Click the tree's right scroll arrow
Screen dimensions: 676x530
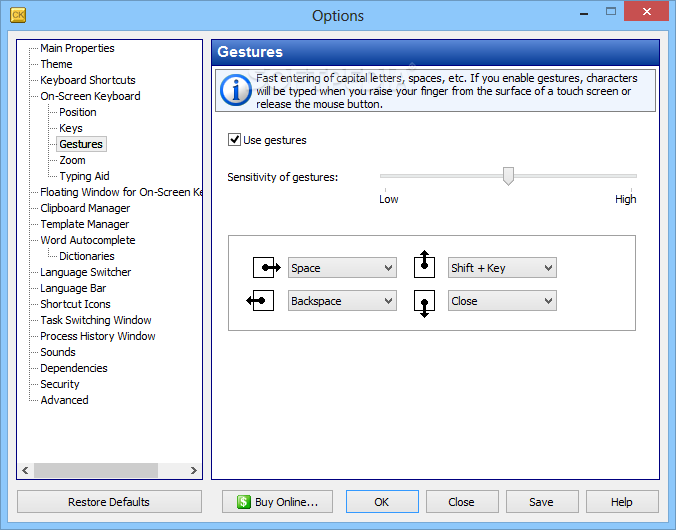pyautogui.click(x=194, y=470)
